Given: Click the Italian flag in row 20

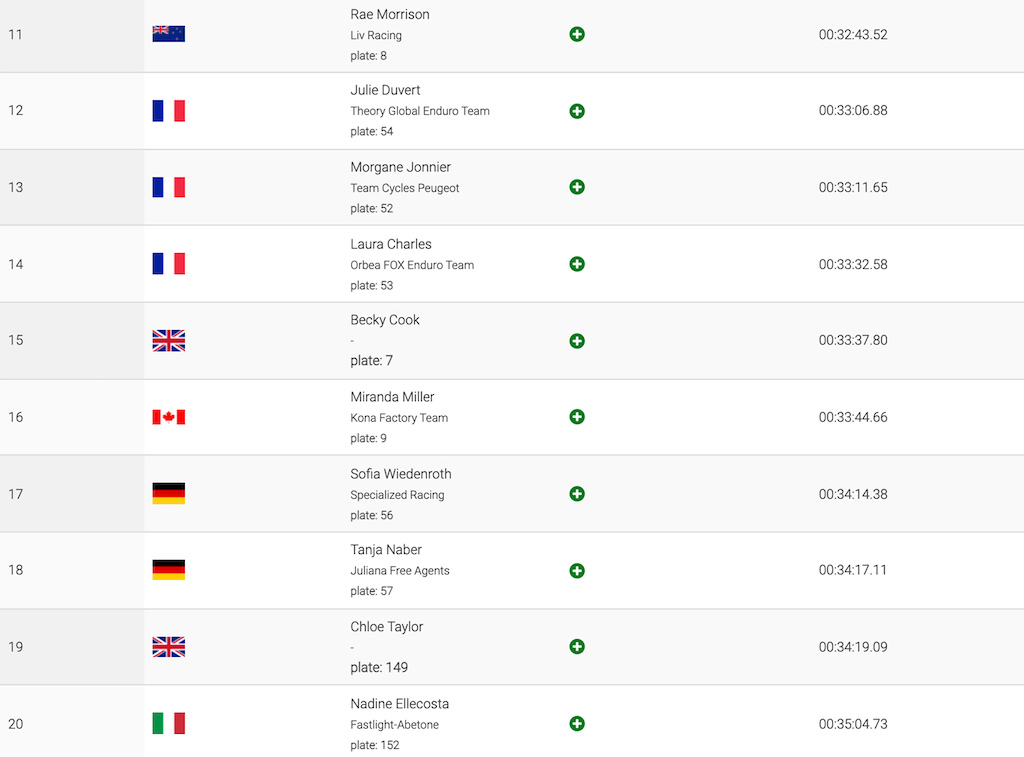Looking at the screenshot, I should click(168, 723).
